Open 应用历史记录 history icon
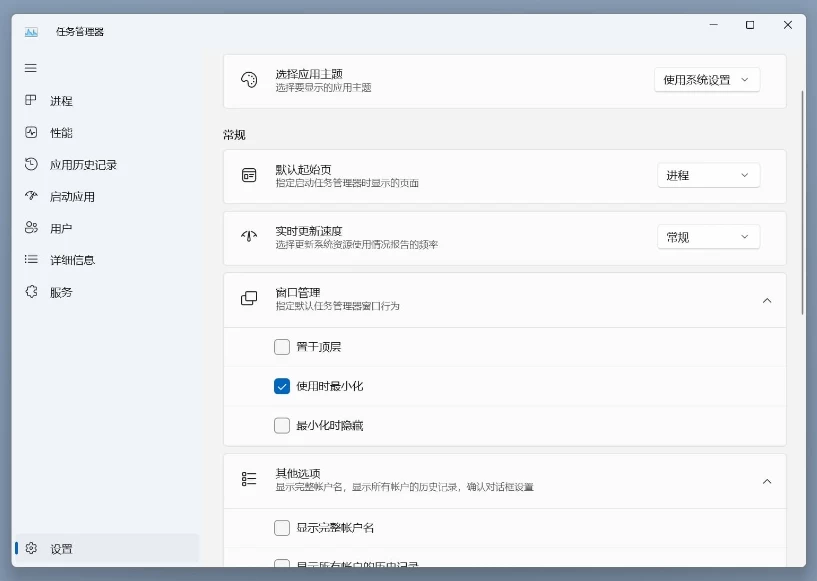The width and height of the screenshot is (817, 581). coord(31,165)
